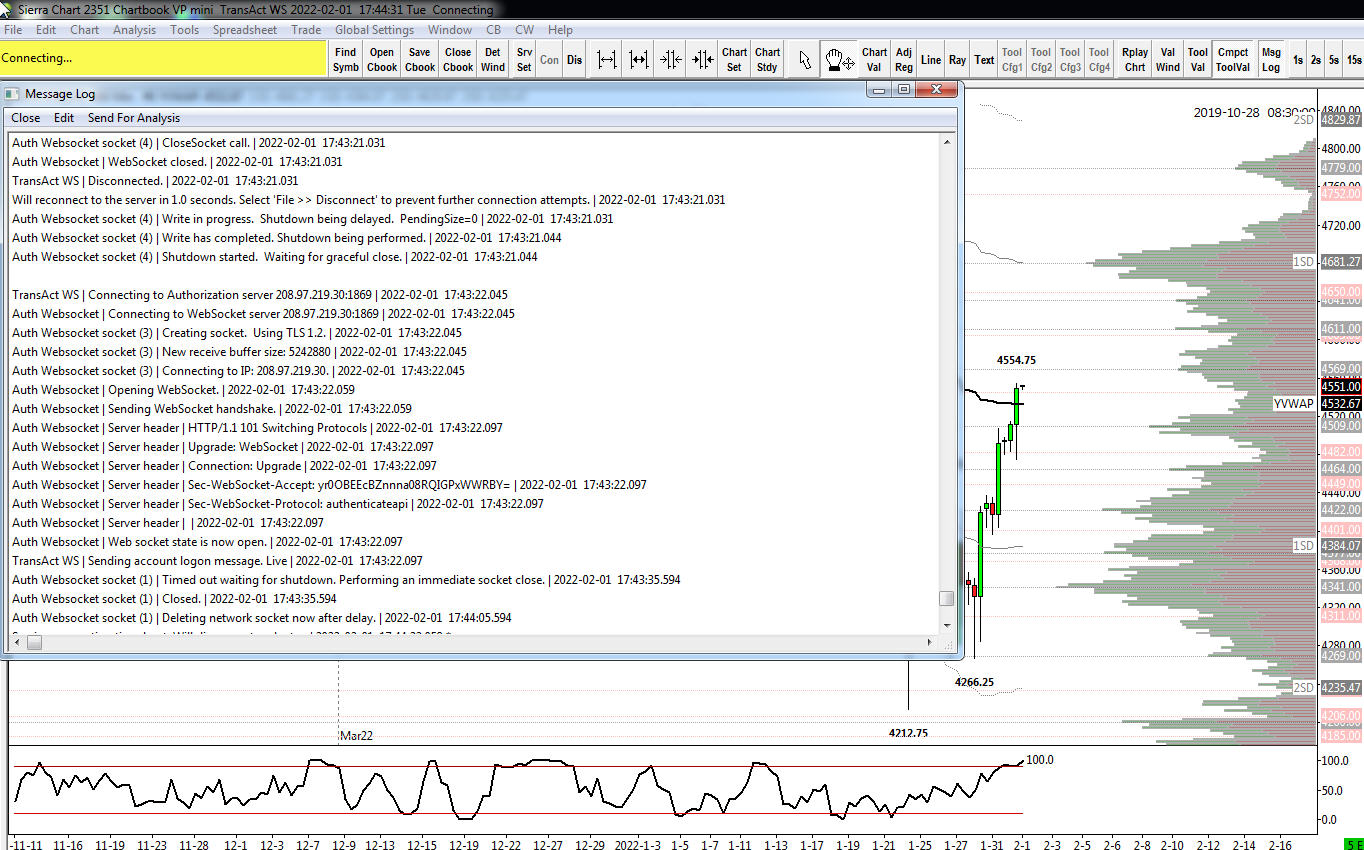Viewport: 1364px width, 850px height.
Task: Detach window with Det Wind button
Action: click(x=493, y=60)
